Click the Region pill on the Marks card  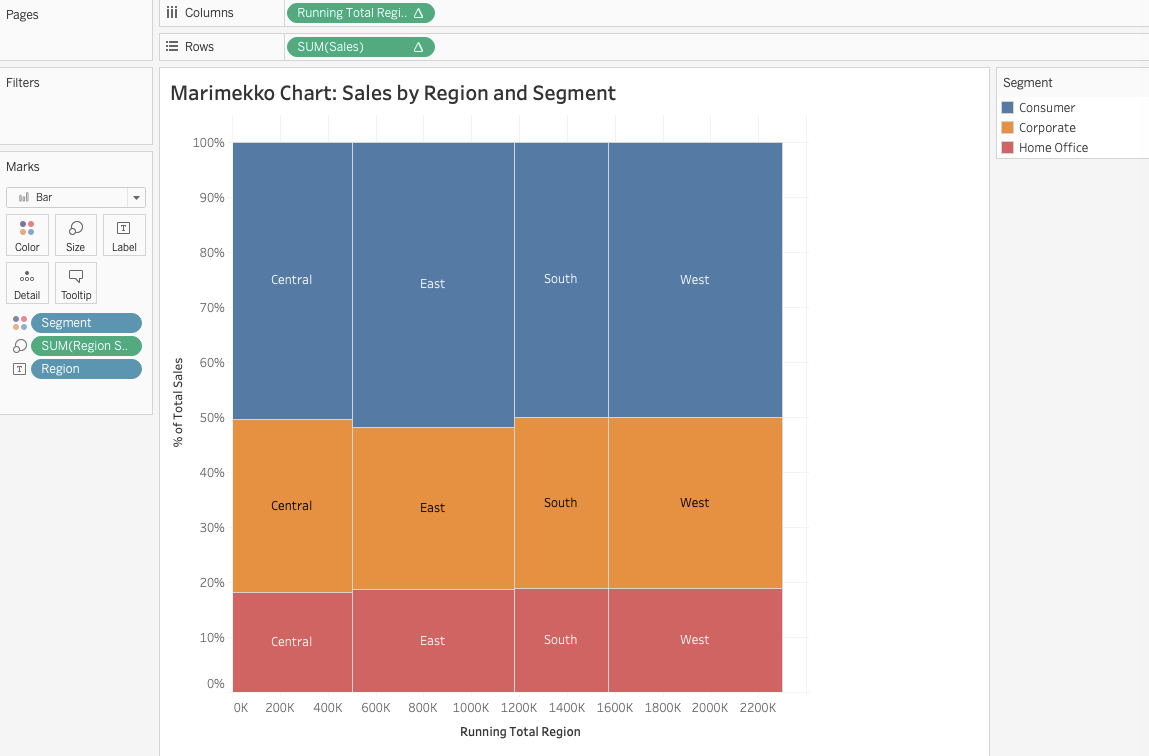[x=86, y=368]
